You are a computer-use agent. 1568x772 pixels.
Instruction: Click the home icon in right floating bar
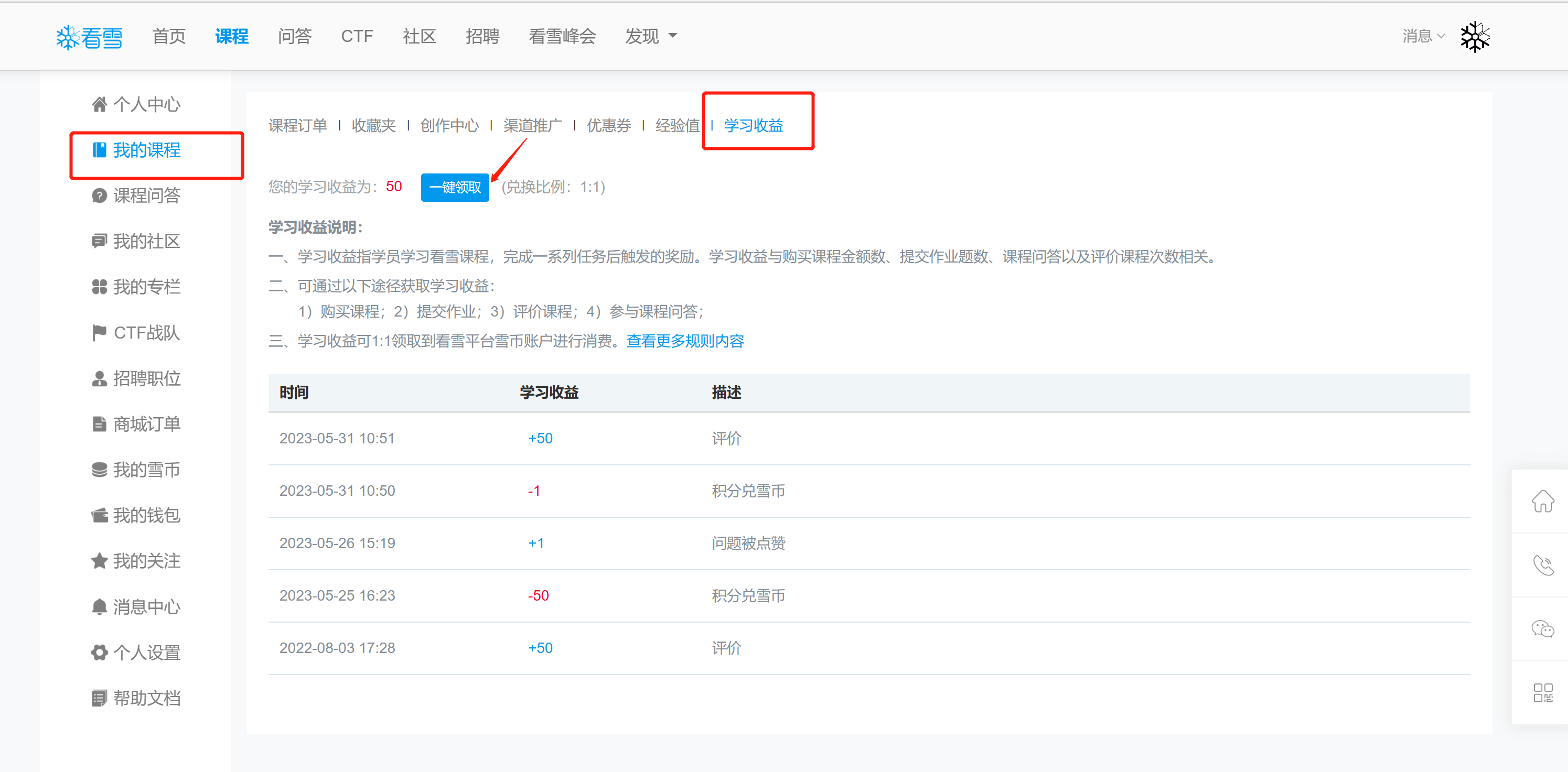(1542, 501)
